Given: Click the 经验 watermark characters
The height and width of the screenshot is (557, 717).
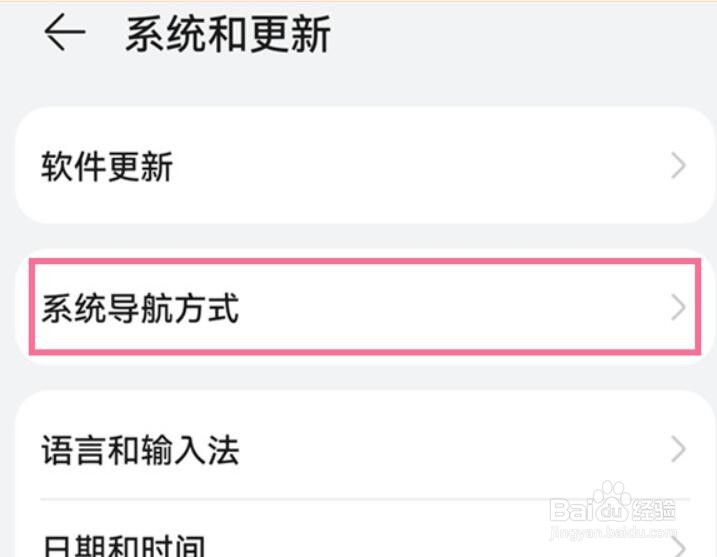Looking at the screenshot, I should tap(654, 509).
